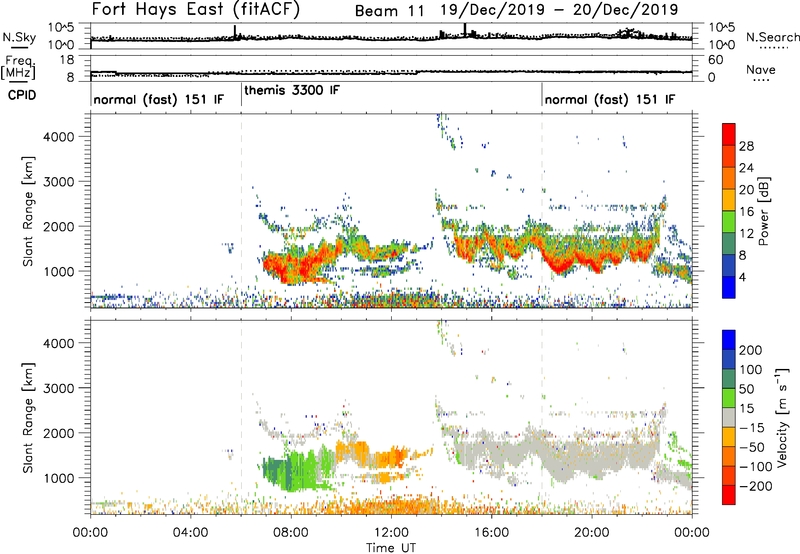
Task: Click the 'Slant Range [km]' title of velocity panel
Action: [28, 417]
